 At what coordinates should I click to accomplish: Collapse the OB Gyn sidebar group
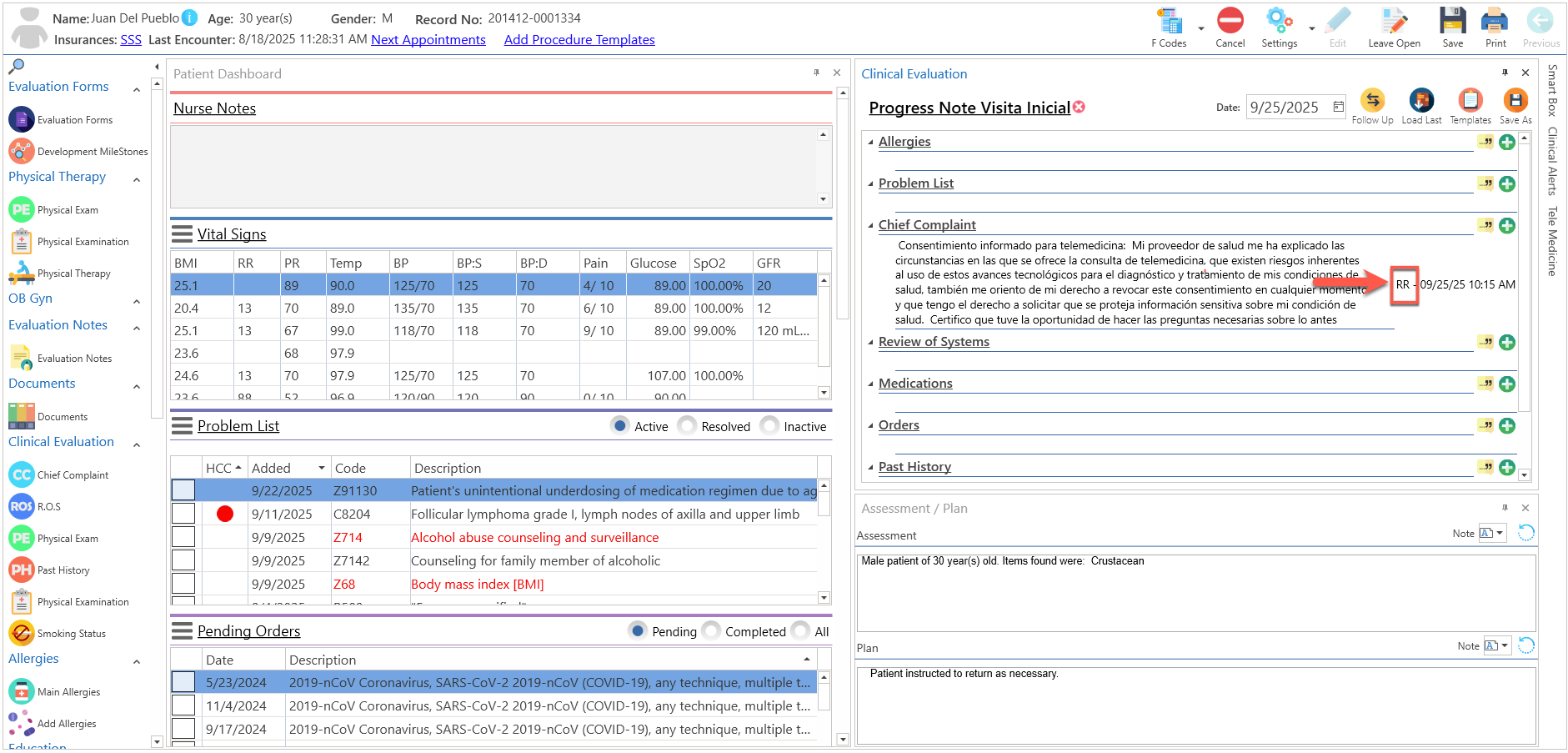[x=137, y=301]
